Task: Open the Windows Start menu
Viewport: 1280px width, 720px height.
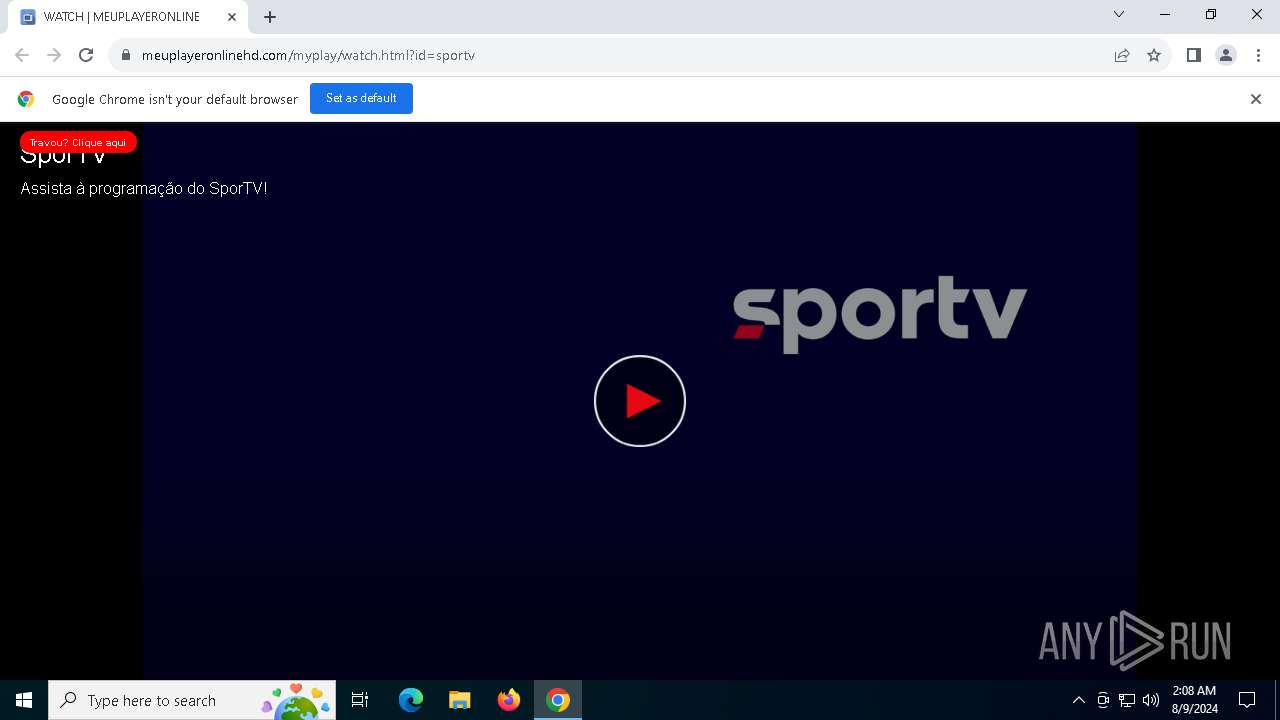Action: (x=24, y=700)
